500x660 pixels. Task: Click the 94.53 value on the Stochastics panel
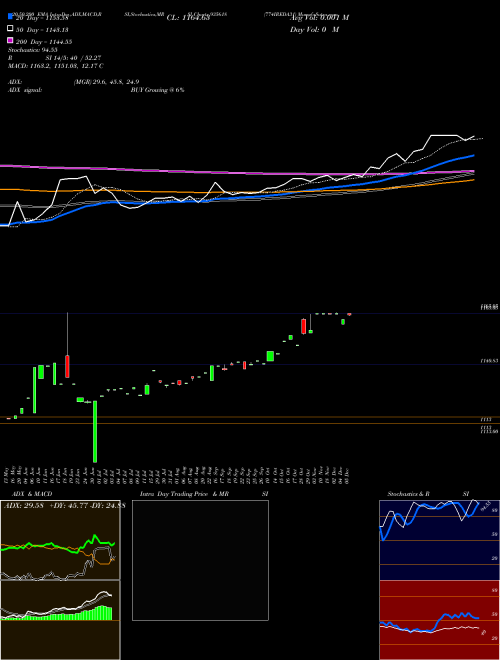[x=486, y=504]
